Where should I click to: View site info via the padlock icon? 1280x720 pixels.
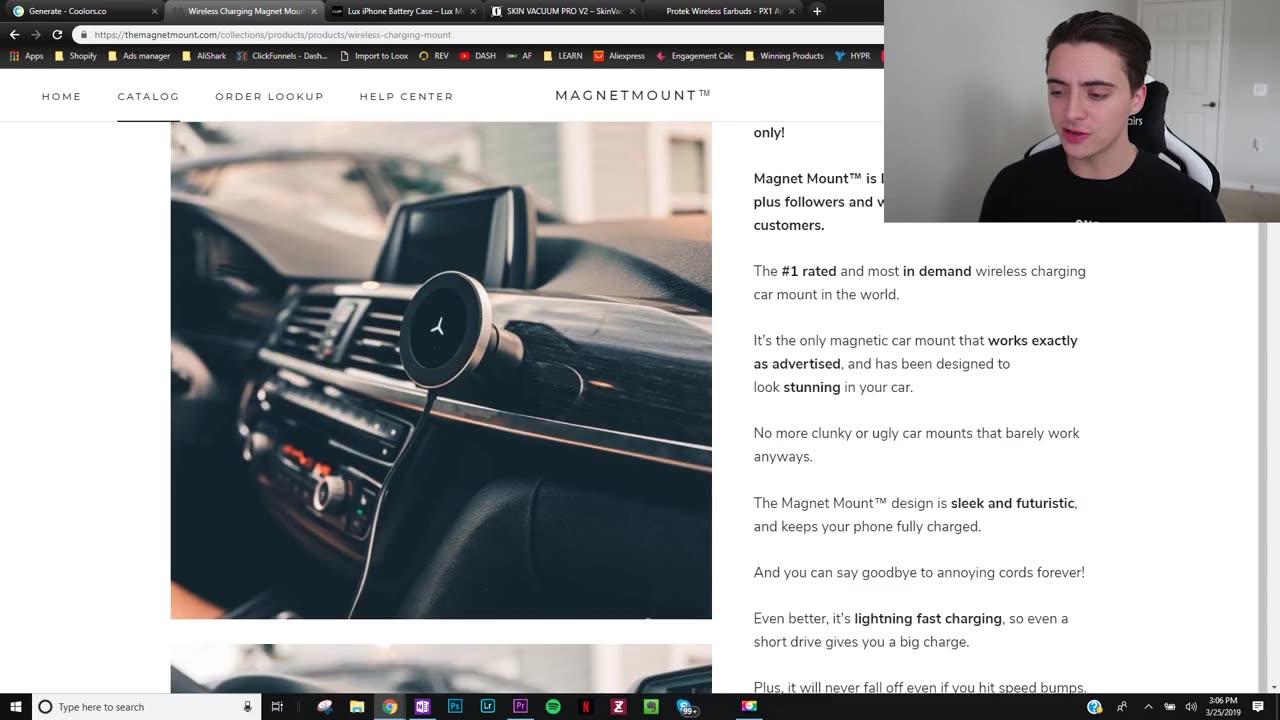84,34
